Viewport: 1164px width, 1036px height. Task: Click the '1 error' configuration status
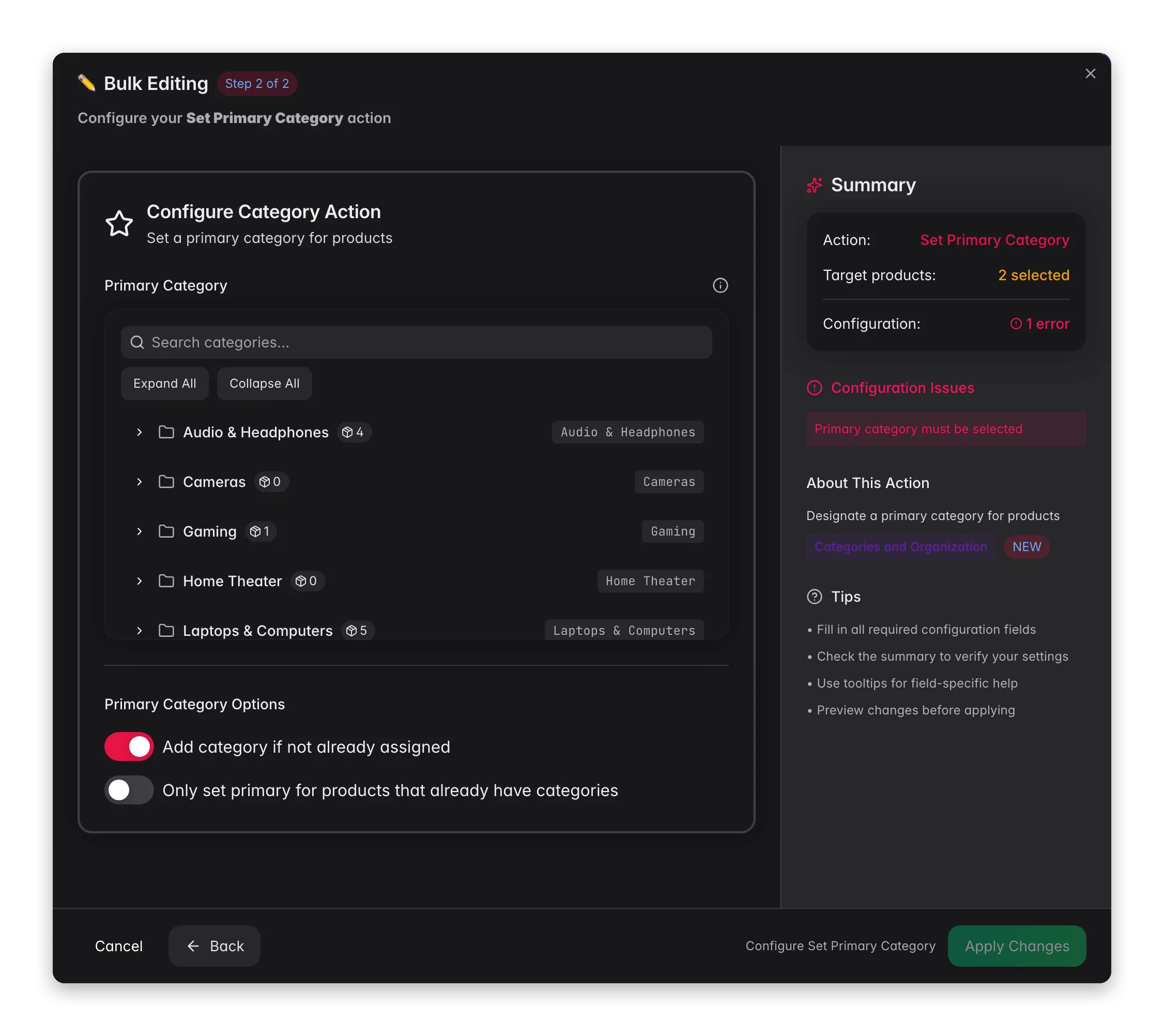(x=1039, y=324)
